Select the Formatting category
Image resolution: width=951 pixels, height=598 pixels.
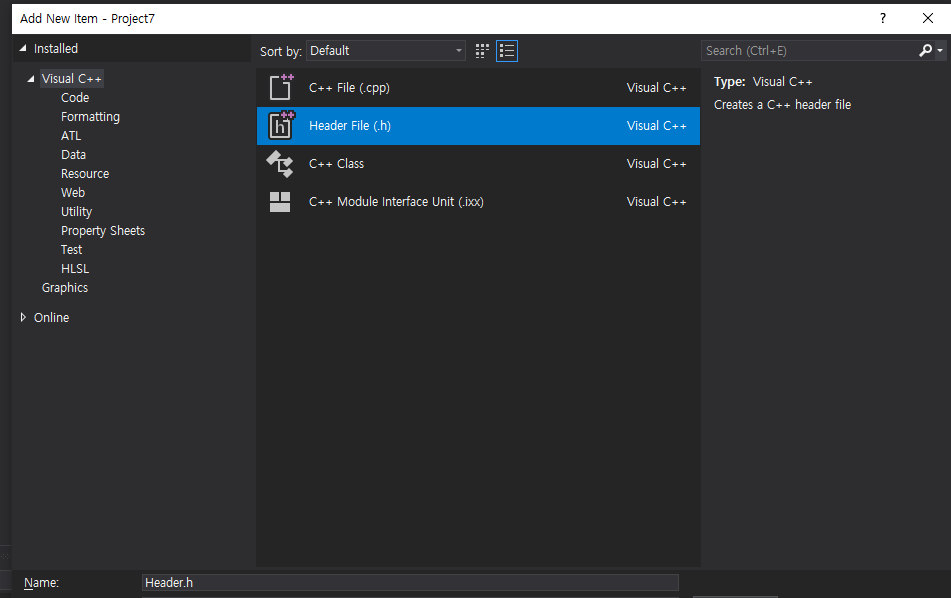click(x=90, y=116)
